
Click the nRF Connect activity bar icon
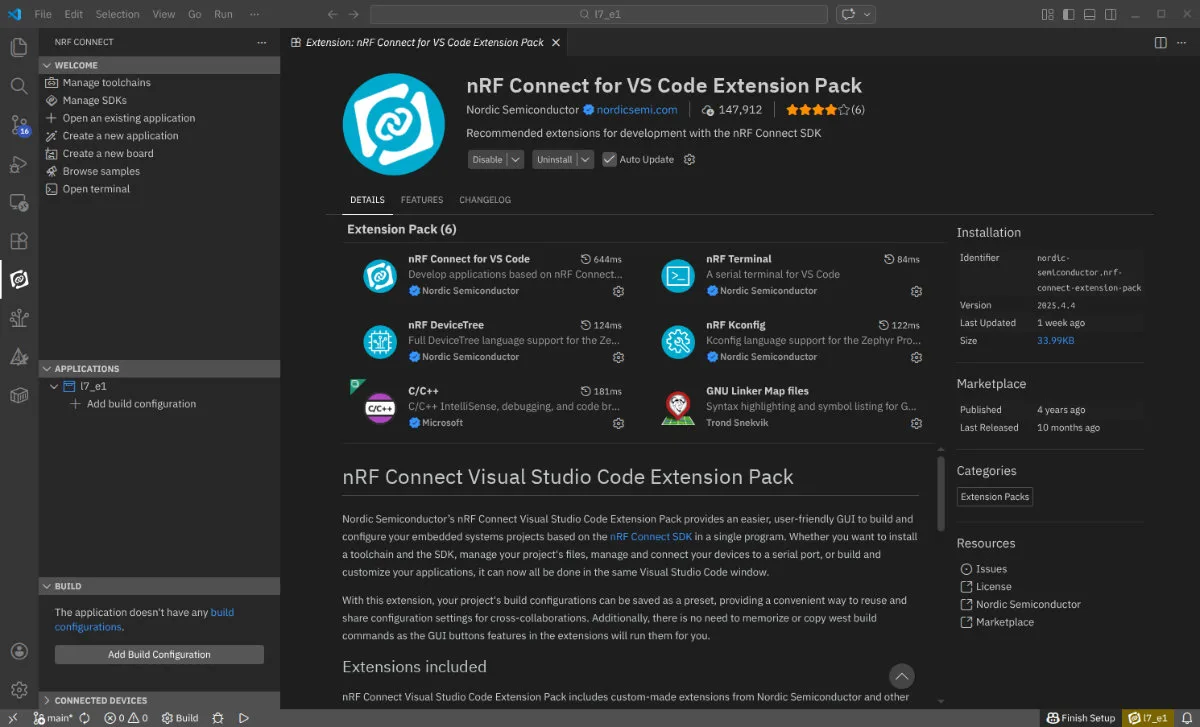coord(18,279)
